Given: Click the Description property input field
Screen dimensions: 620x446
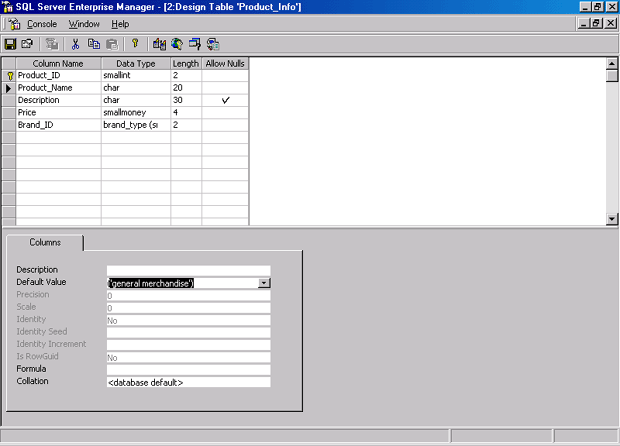Looking at the screenshot, I should point(189,270).
